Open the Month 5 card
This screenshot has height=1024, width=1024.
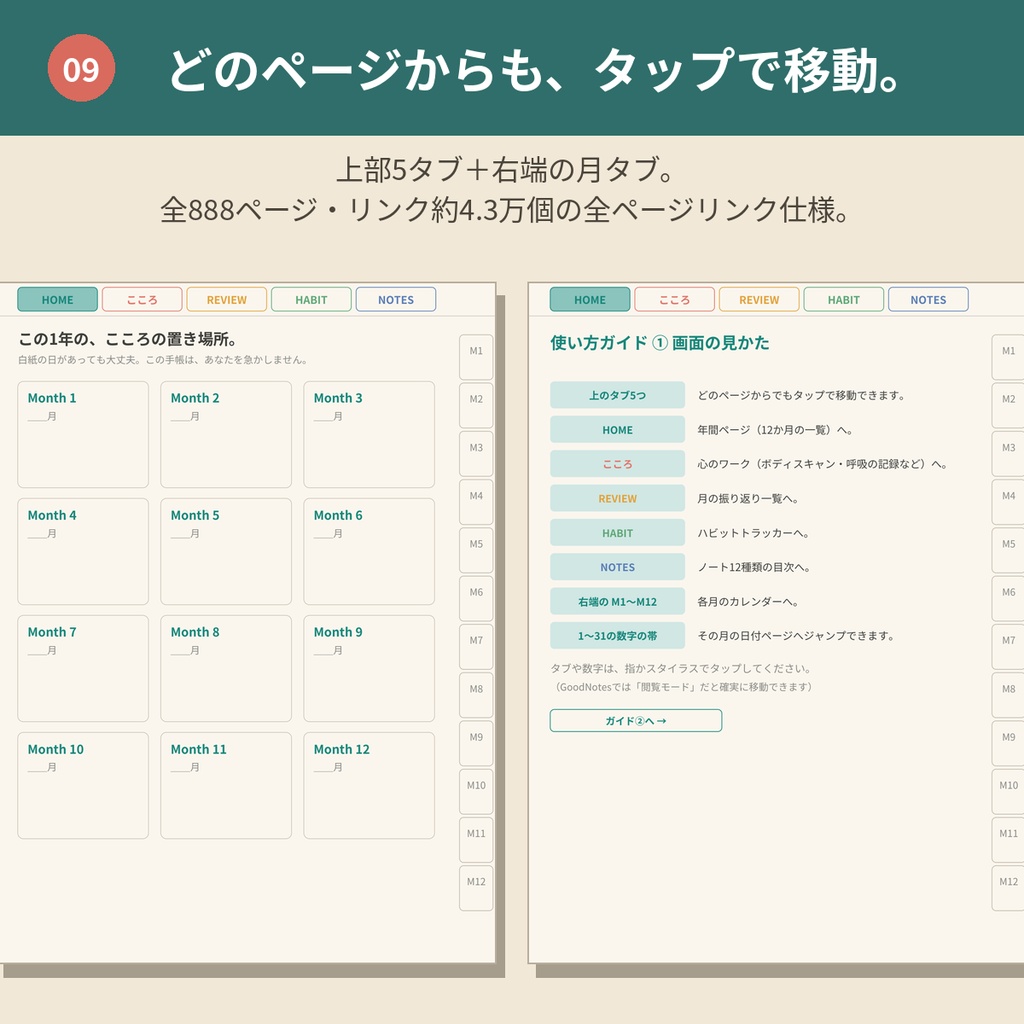tap(226, 552)
